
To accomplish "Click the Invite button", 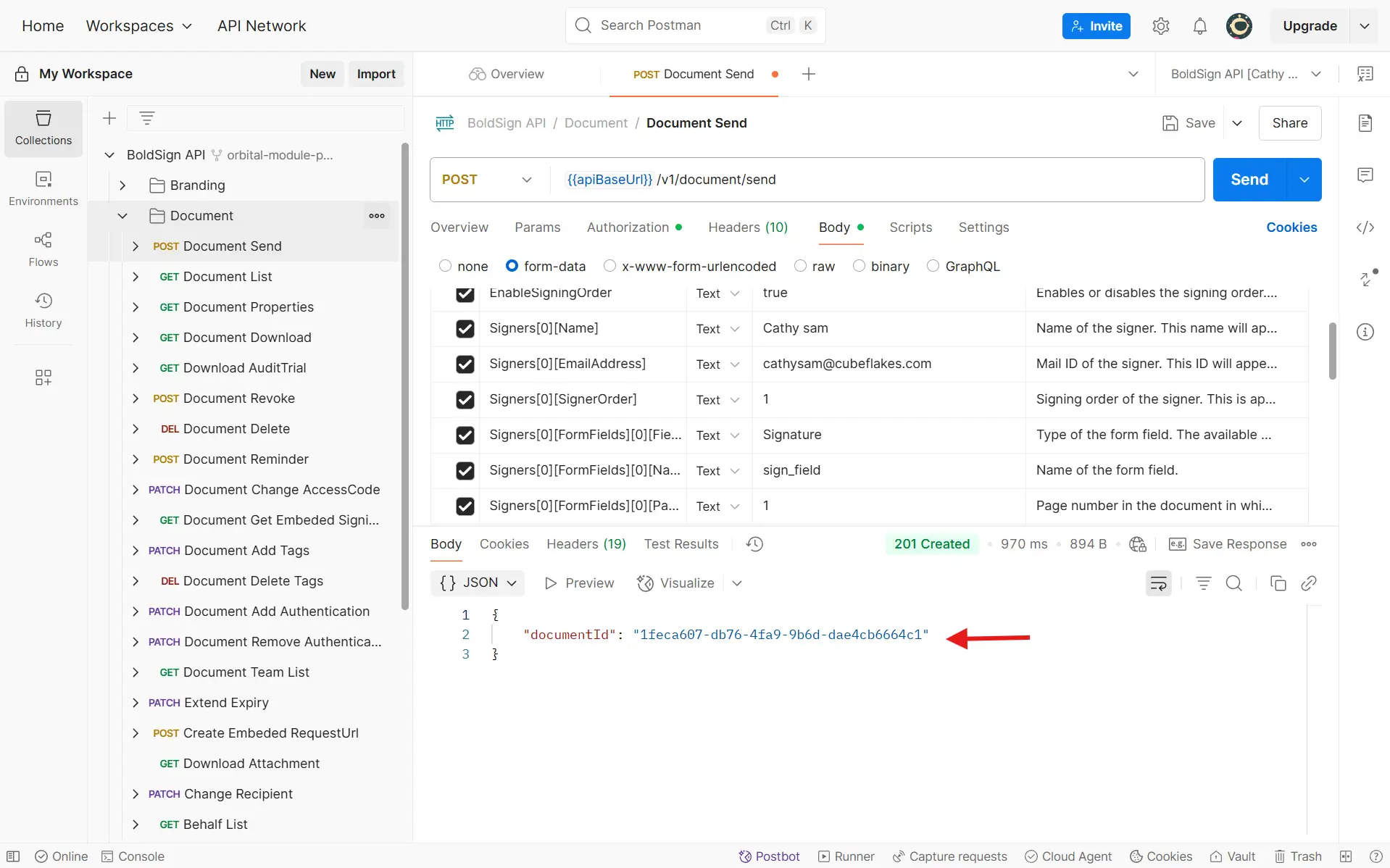I will 1096,26.
